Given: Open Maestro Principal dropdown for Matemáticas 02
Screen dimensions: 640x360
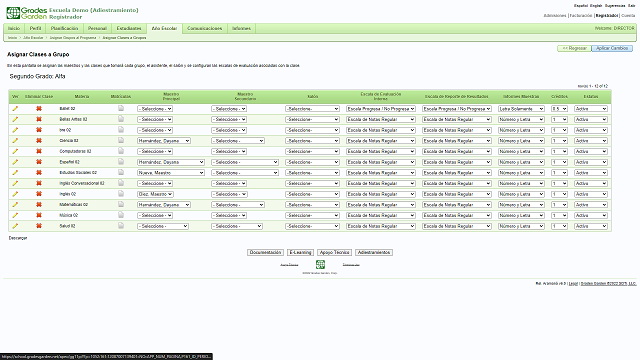Looking at the screenshot, I should [x=164, y=204].
